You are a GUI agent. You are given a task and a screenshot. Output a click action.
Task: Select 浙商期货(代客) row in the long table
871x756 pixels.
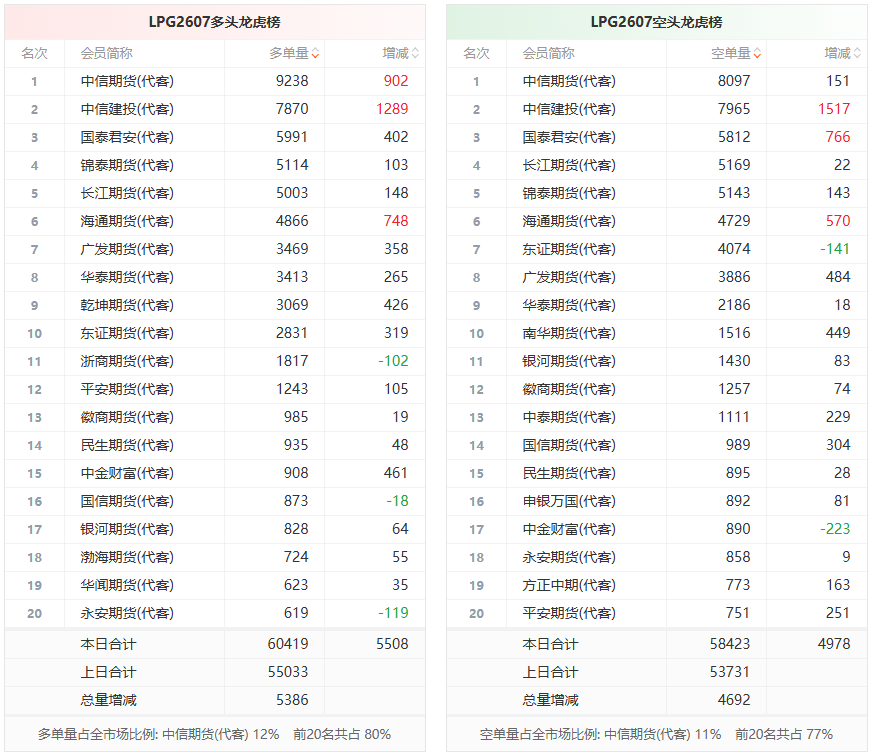point(127,361)
